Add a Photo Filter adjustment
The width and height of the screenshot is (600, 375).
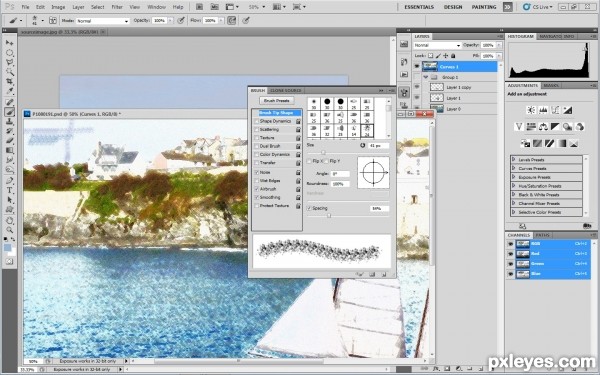click(567, 126)
